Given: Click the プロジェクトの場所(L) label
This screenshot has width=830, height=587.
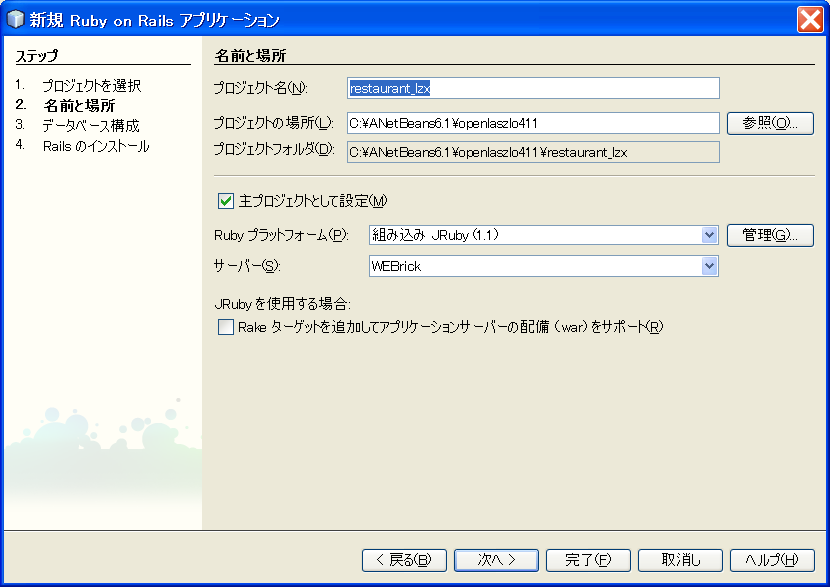Looking at the screenshot, I should tap(273, 123).
